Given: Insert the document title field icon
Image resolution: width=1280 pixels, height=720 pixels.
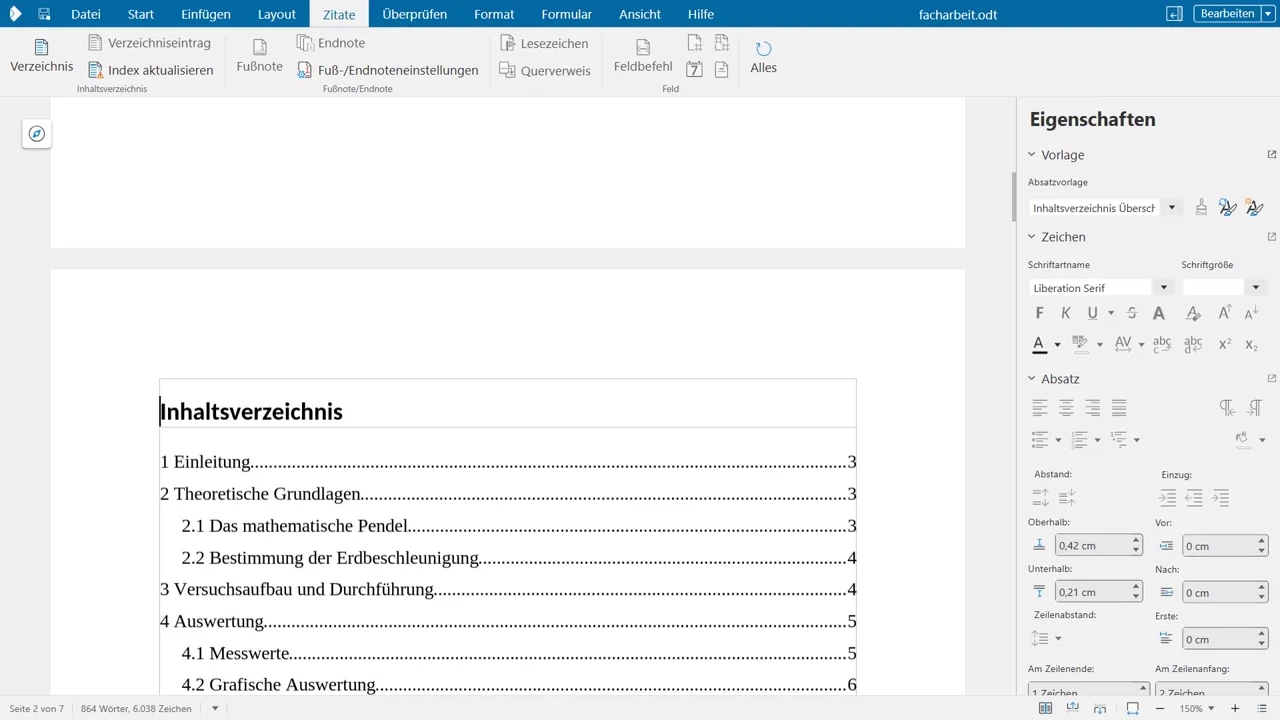Looking at the screenshot, I should click(722, 69).
